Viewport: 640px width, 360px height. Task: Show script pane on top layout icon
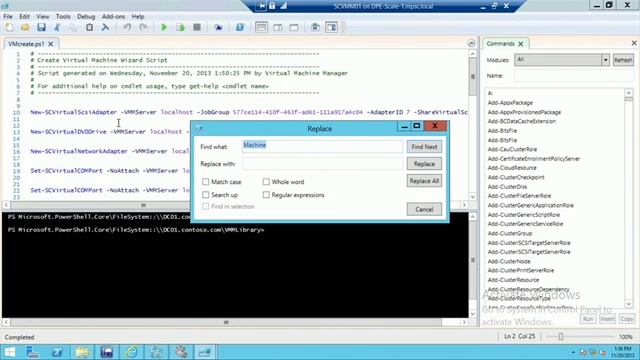pos(261,27)
